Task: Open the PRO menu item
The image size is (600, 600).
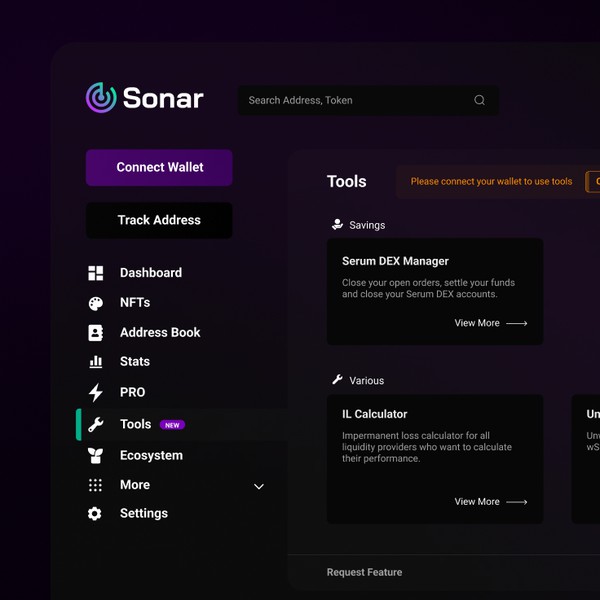Action: [132, 392]
